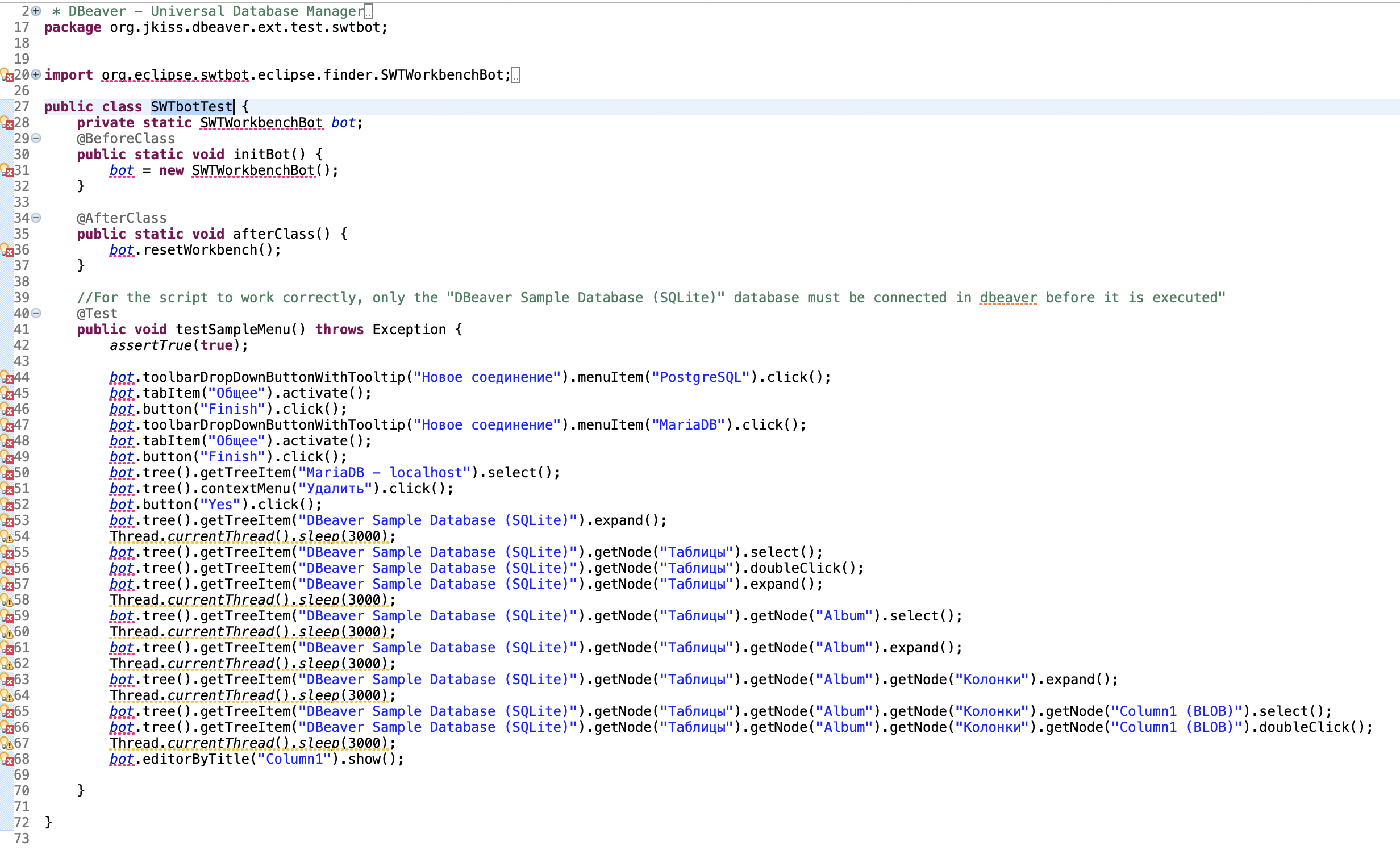1400x850 pixels.
Task: Click the warning marker on line 64
Action: (6, 695)
